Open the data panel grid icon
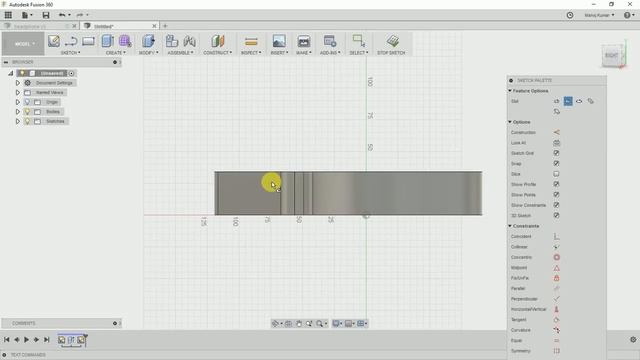The image size is (640, 360). click(x=8, y=15)
